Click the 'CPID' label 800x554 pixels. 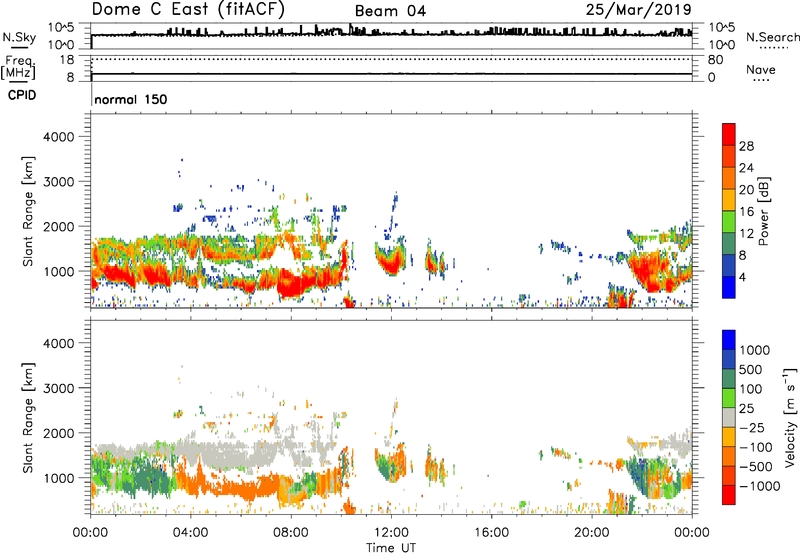point(22,95)
